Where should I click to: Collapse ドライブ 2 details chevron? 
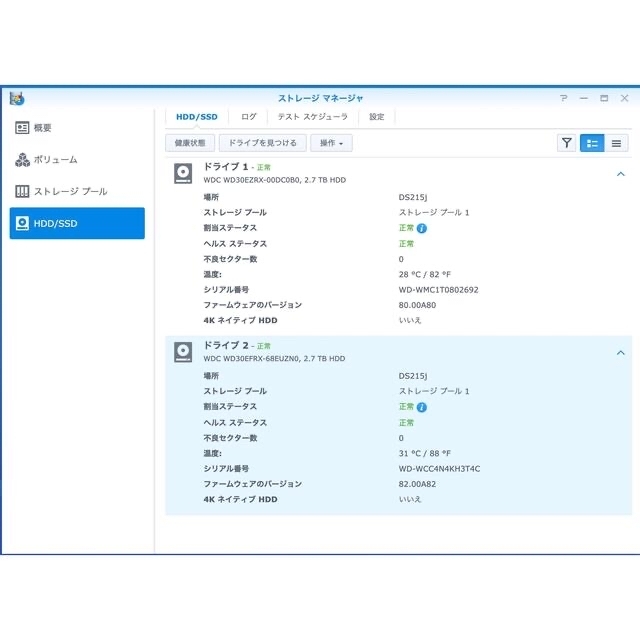(620, 353)
